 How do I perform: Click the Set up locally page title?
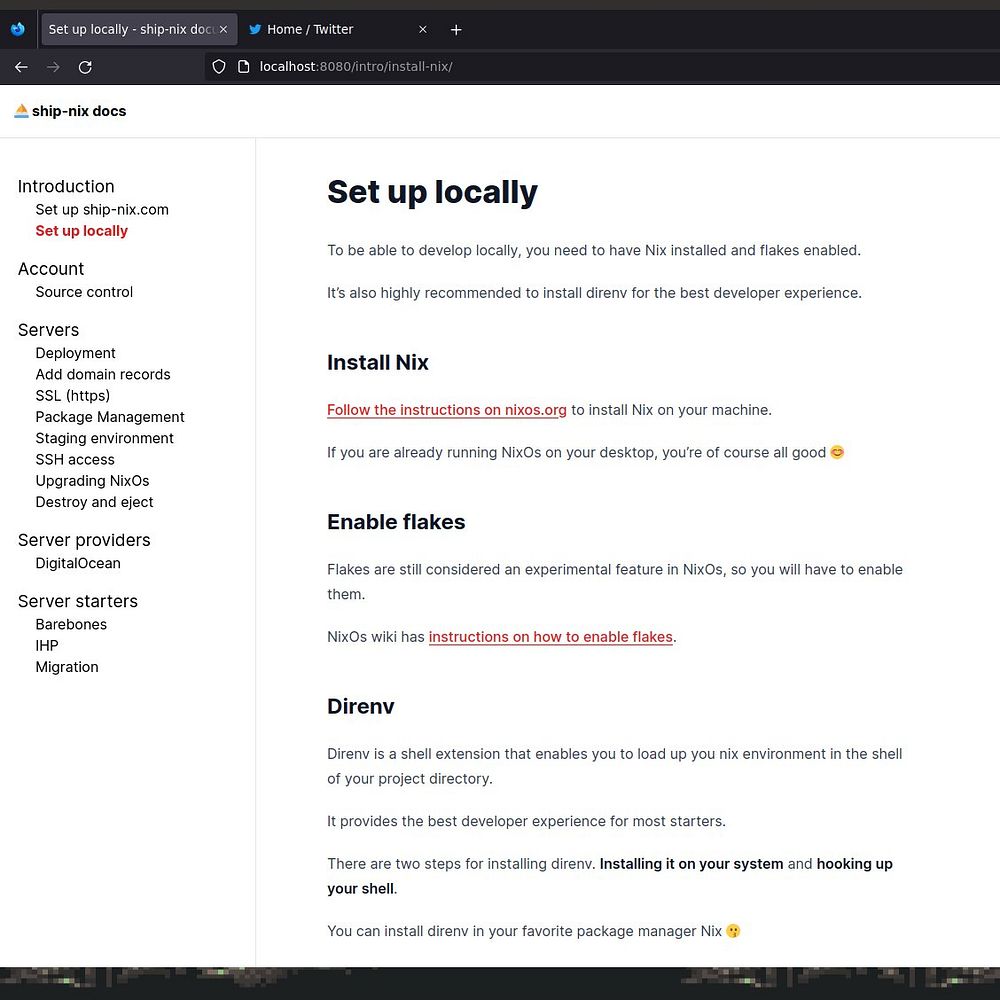coord(432,192)
